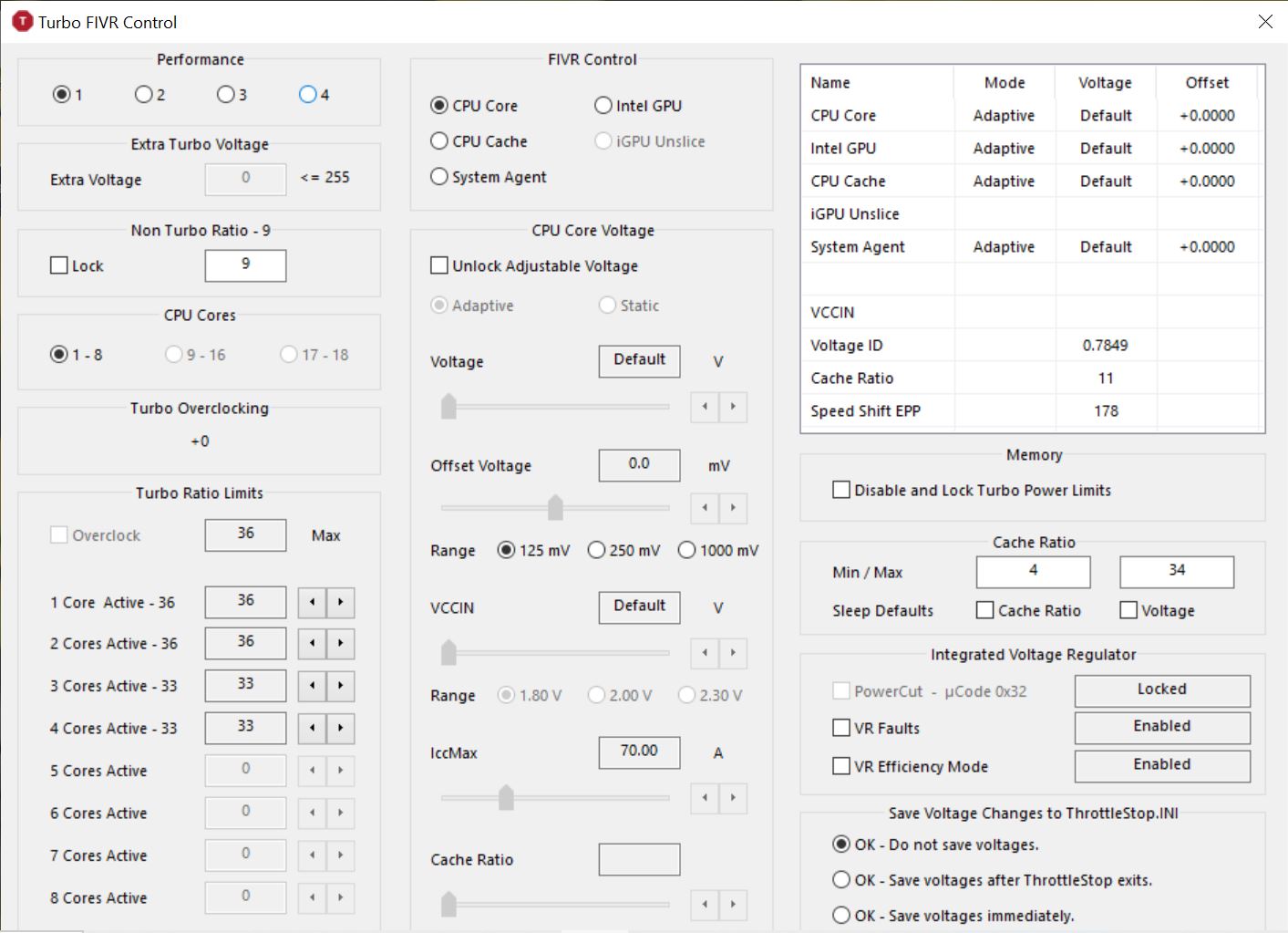Click 1 Core Active ratio field
This screenshot has height=933, width=1288.
[245, 602]
